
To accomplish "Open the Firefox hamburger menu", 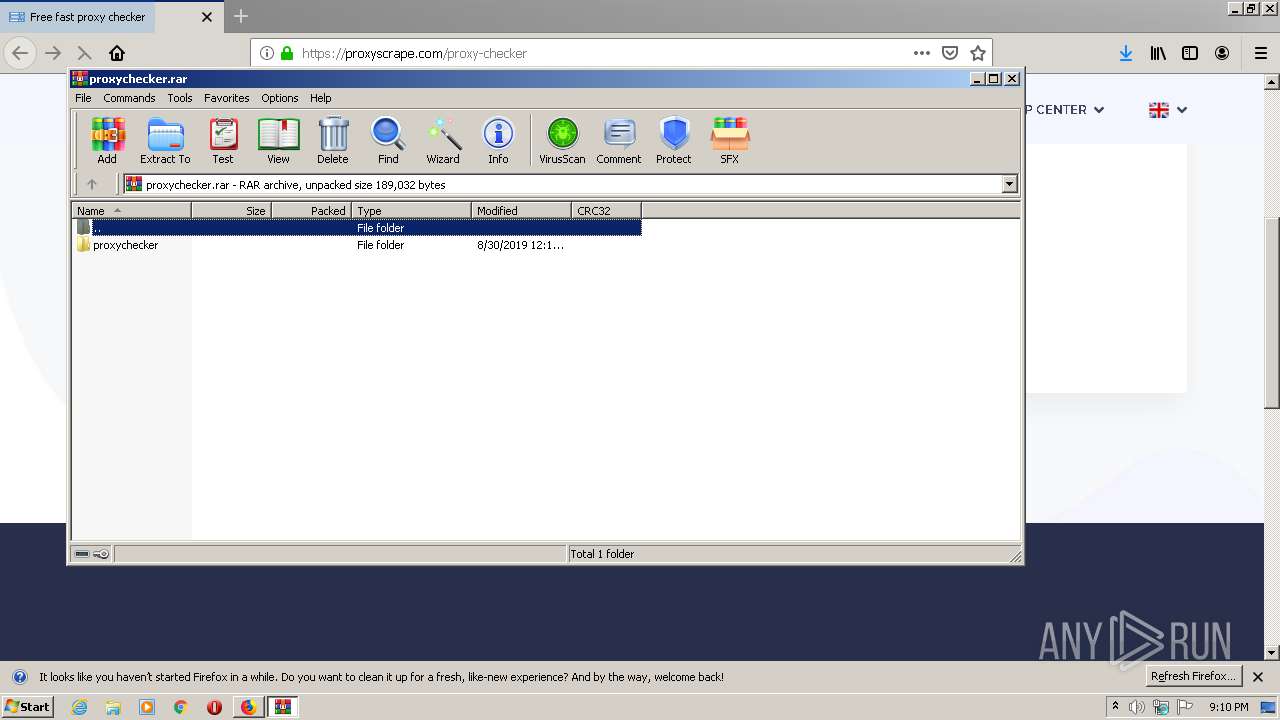I will tap(1261, 53).
